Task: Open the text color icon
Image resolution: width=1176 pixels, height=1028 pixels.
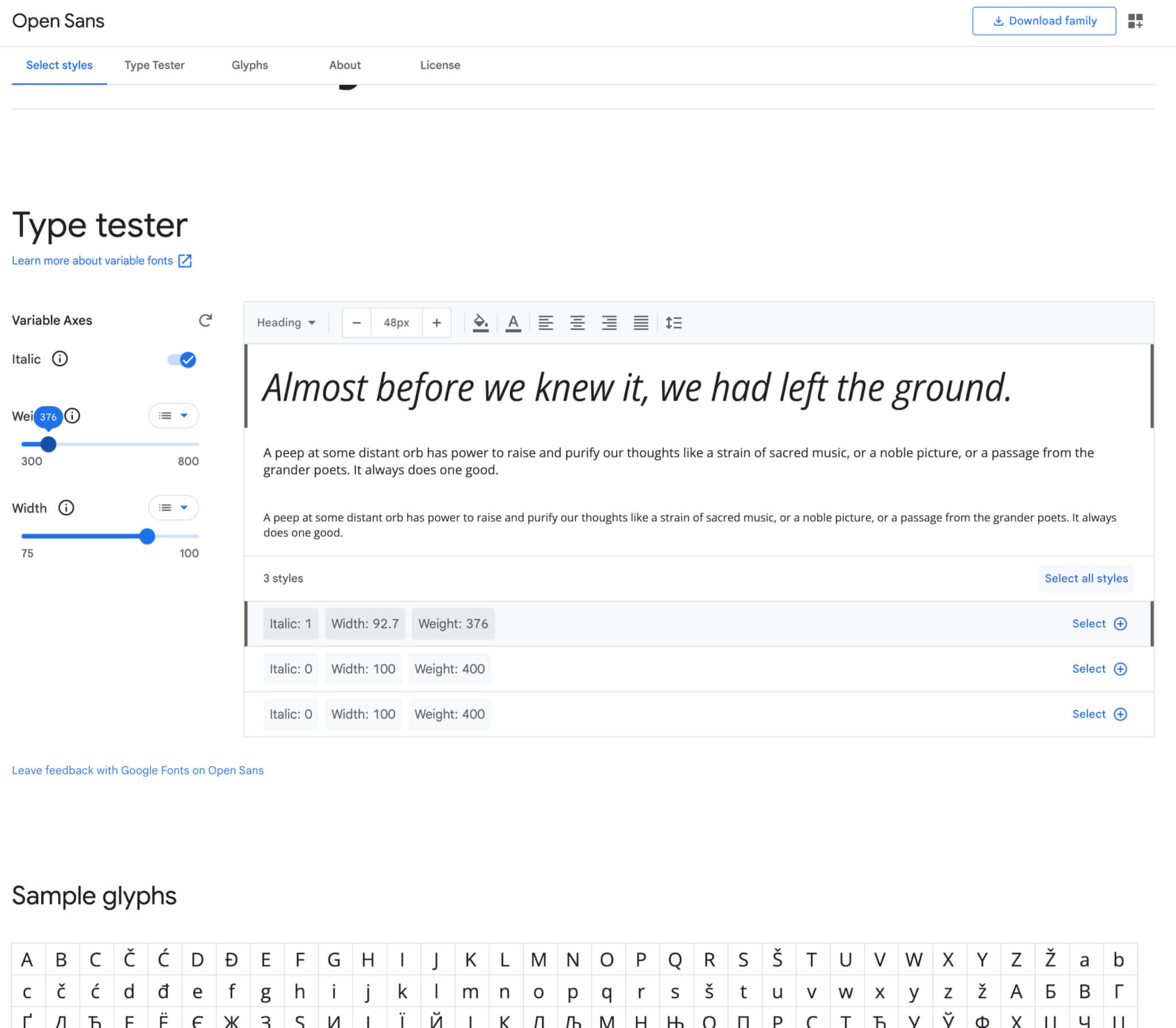Action: click(x=513, y=322)
